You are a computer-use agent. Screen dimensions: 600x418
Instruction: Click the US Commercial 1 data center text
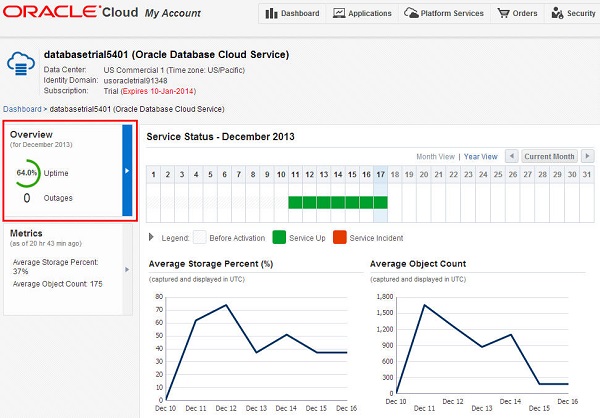(174, 70)
